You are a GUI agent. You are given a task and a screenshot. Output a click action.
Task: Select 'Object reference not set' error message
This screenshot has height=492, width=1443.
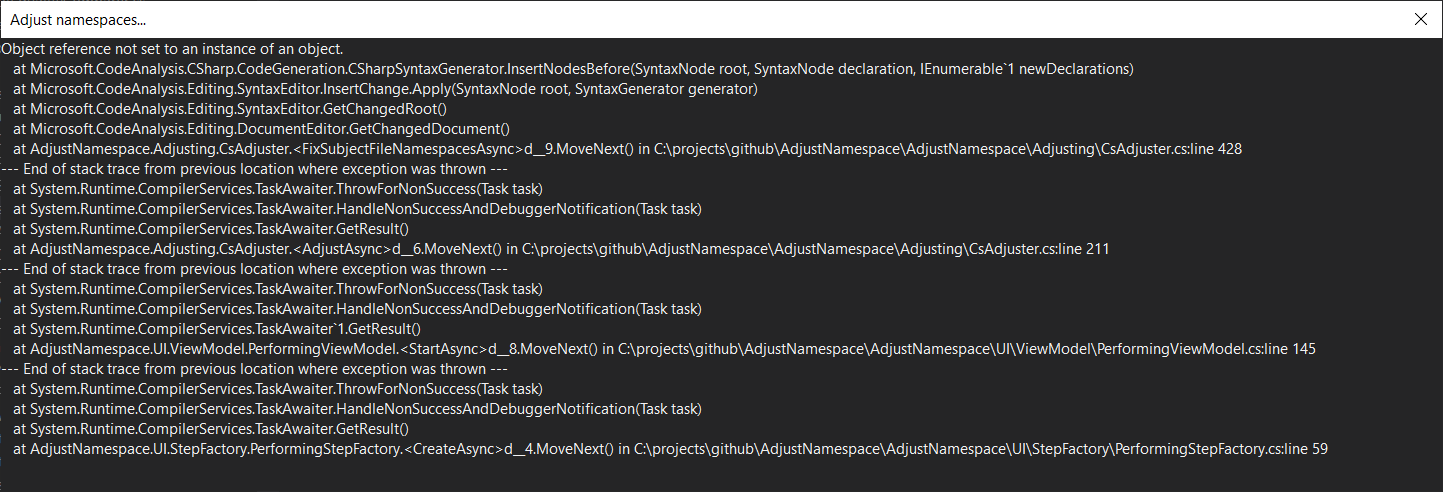172,49
